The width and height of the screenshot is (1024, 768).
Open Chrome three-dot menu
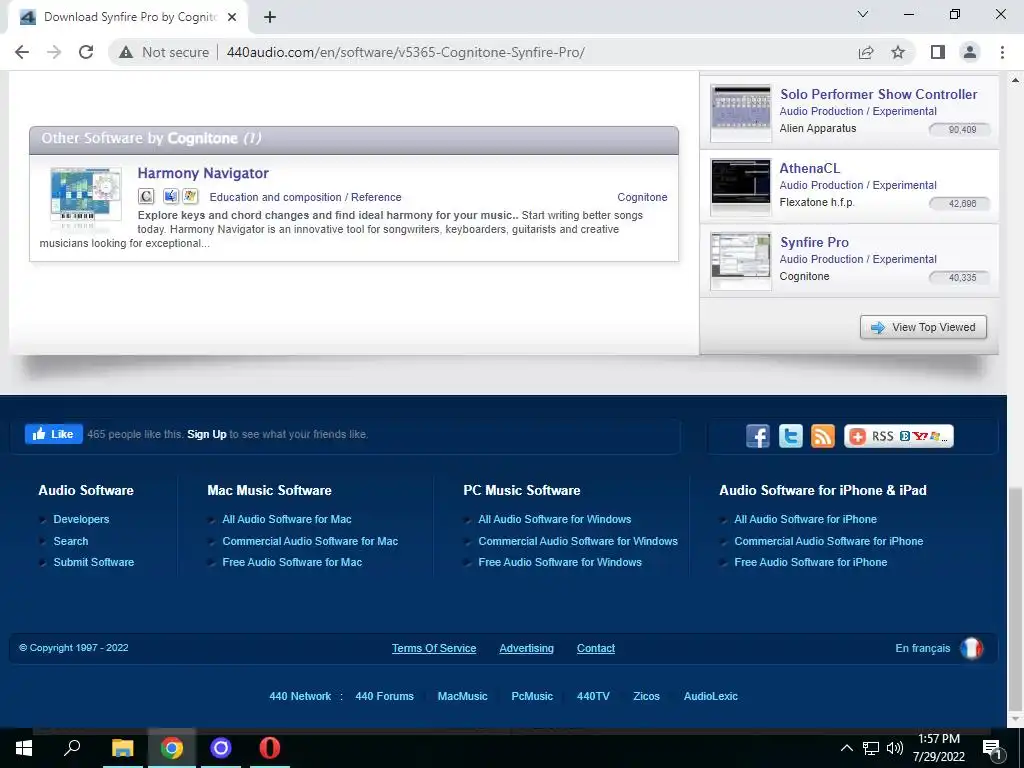pyautogui.click(x=1002, y=52)
